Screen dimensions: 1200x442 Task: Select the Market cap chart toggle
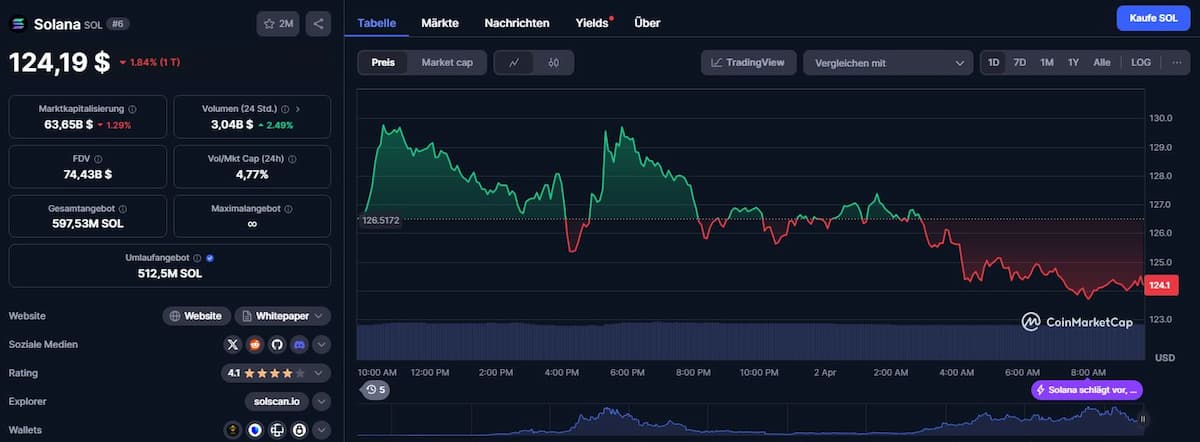coord(447,62)
